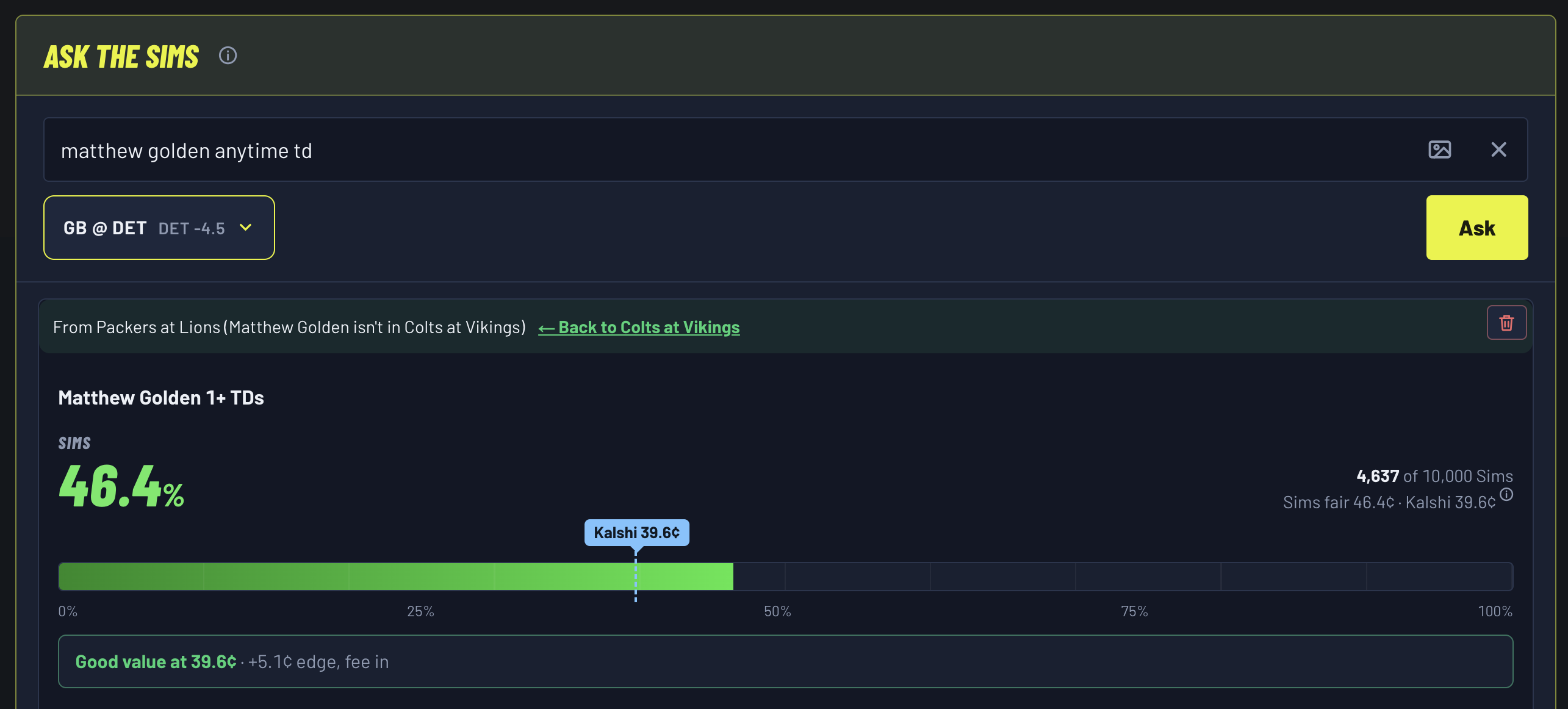Expand the GB @ DET game dropdown
1568x709 pixels.
click(x=159, y=228)
